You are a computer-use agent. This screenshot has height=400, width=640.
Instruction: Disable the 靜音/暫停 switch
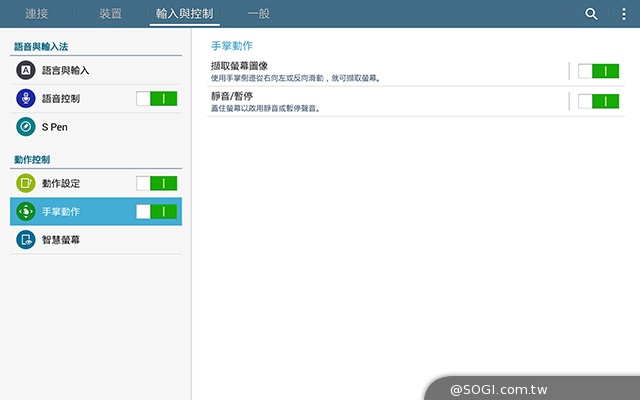pyautogui.click(x=599, y=101)
